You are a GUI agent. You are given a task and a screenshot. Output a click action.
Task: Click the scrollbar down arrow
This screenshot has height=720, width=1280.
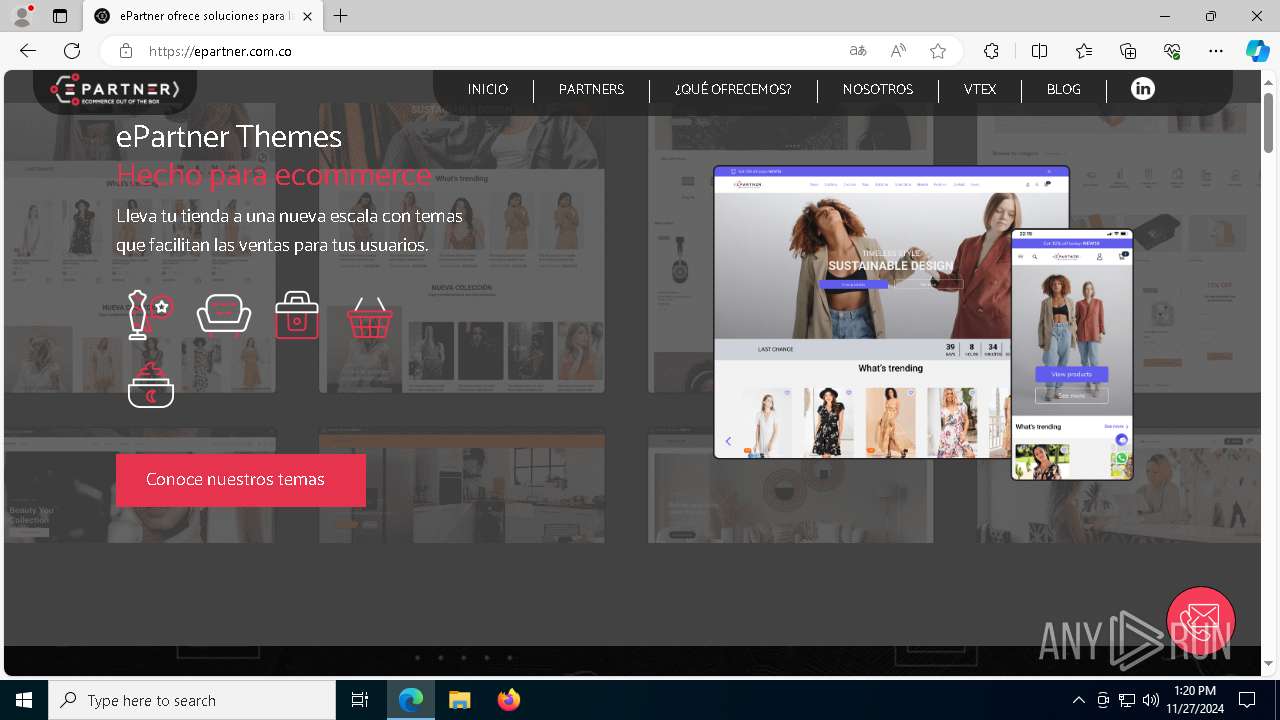click(x=1268, y=664)
